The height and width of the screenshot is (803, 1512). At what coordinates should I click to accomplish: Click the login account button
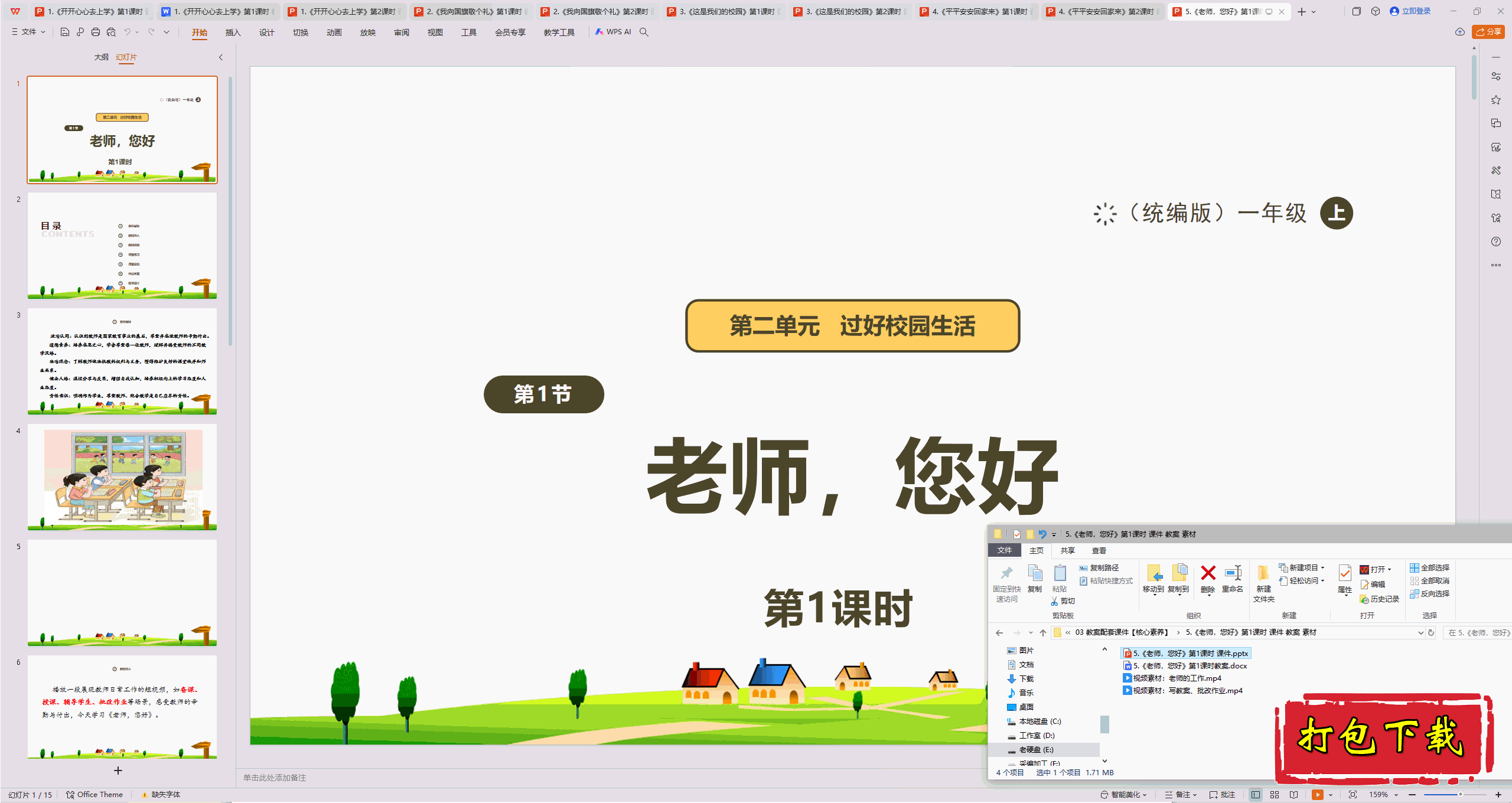[x=1410, y=11]
